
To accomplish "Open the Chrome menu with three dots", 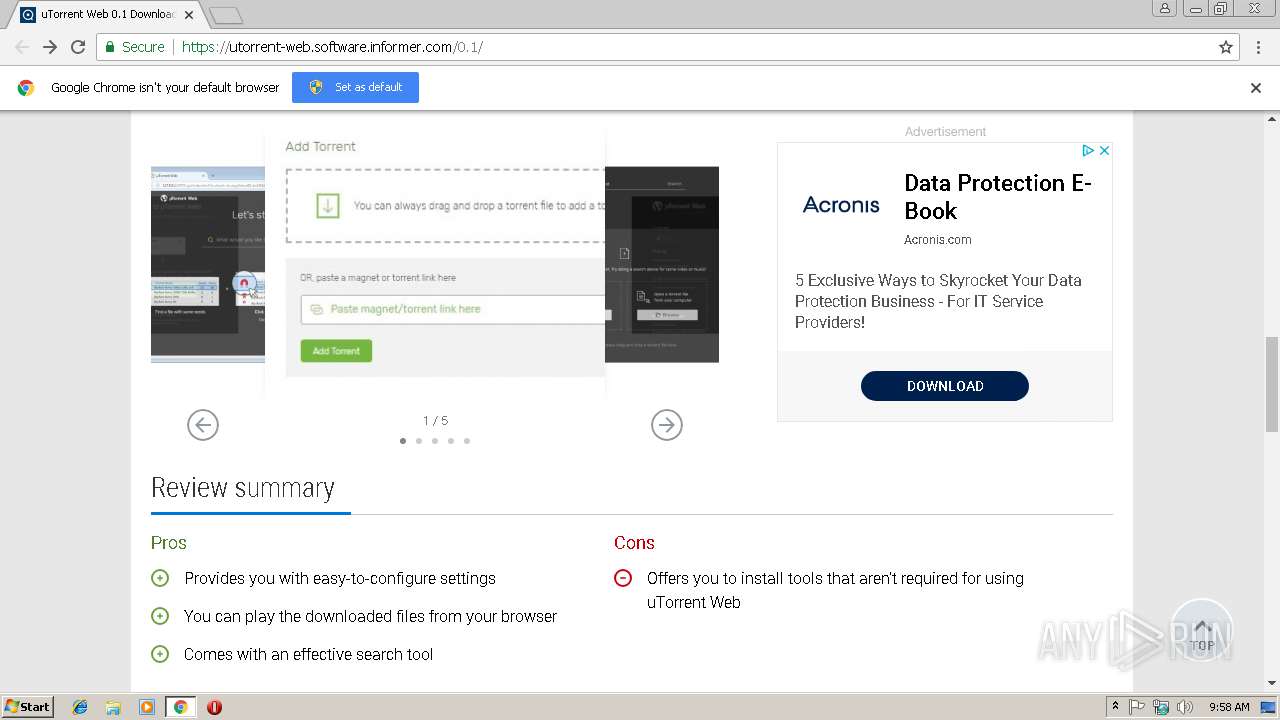I will pyautogui.click(x=1256, y=47).
